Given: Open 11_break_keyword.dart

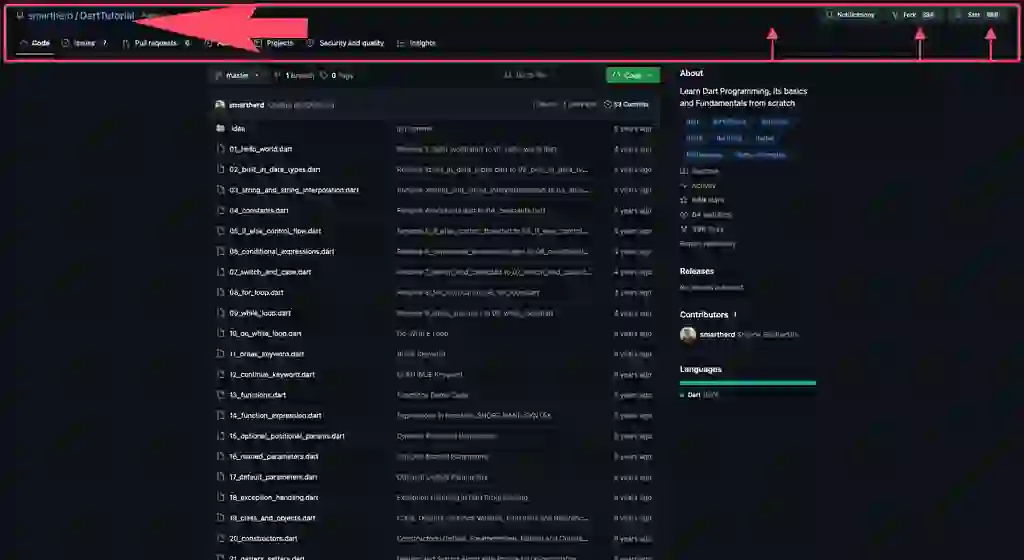Looking at the screenshot, I should (266, 354).
